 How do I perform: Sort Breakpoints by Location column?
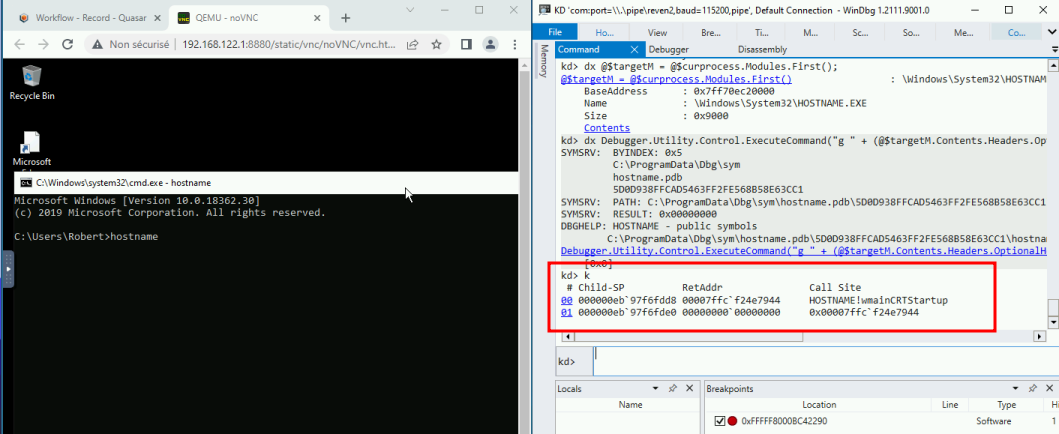(x=819, y=405)
